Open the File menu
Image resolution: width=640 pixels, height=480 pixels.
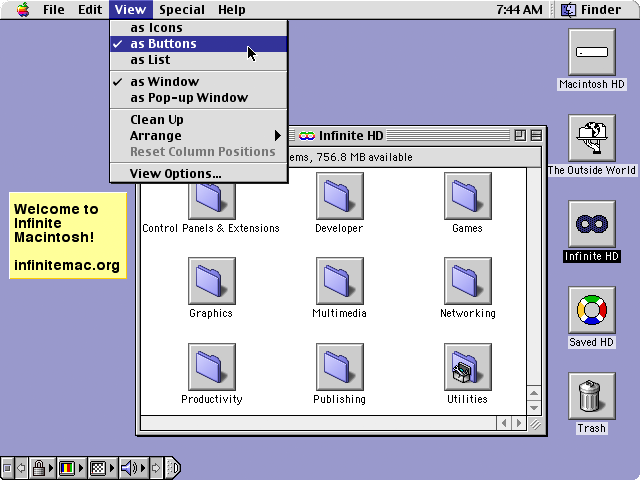pos(54,10)
